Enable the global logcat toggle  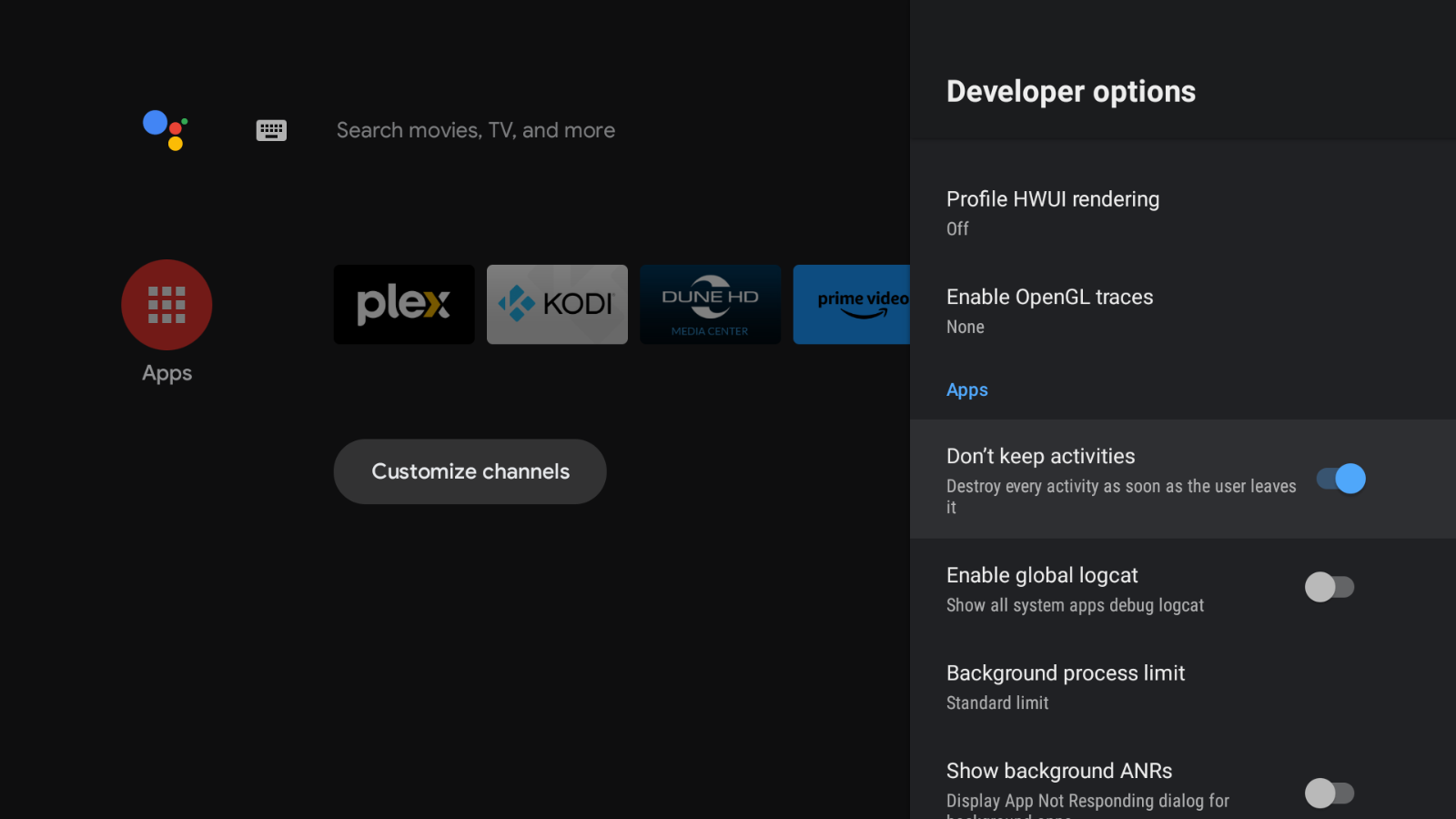point(1330,587)
